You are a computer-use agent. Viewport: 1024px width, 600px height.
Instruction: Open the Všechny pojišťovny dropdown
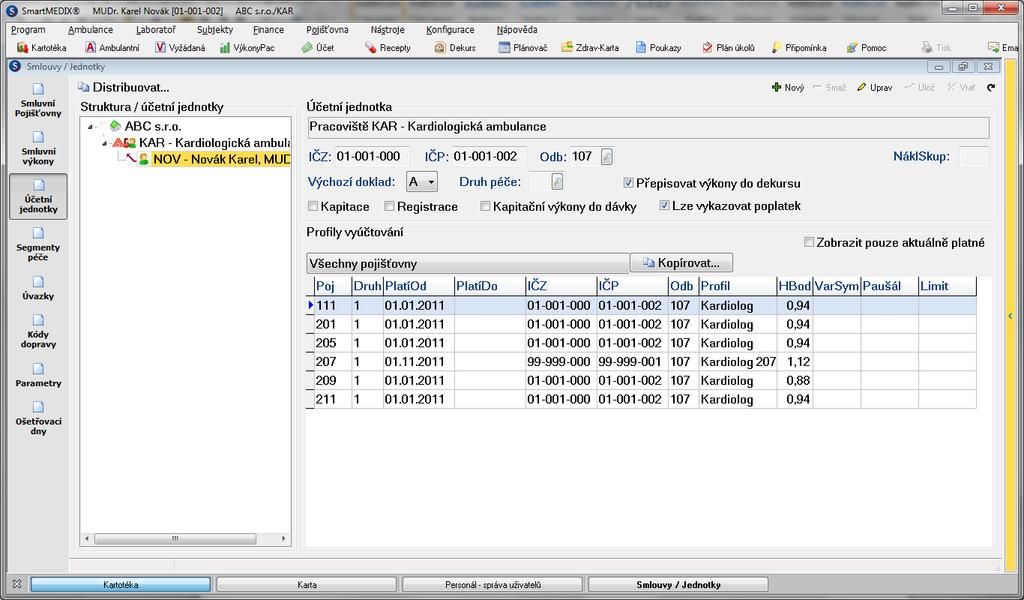point(468,264)
